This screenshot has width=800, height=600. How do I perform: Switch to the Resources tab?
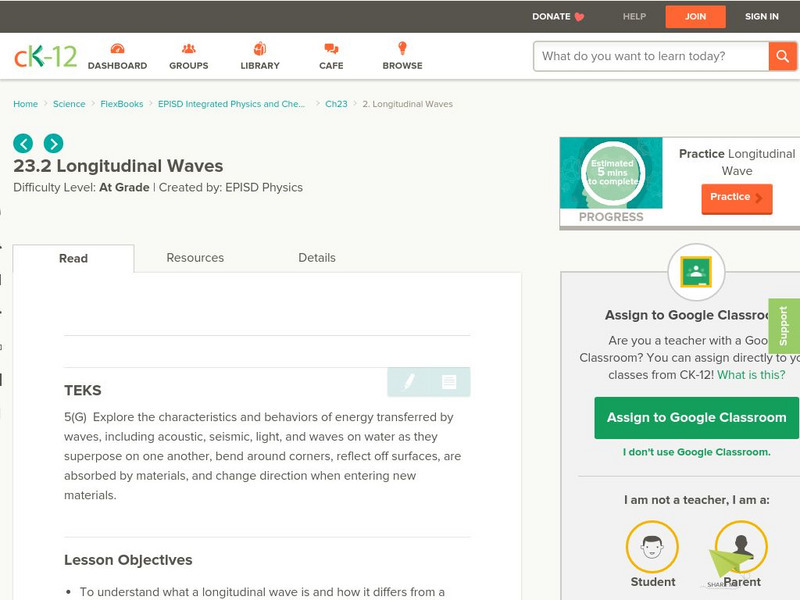tap(195, 258)
